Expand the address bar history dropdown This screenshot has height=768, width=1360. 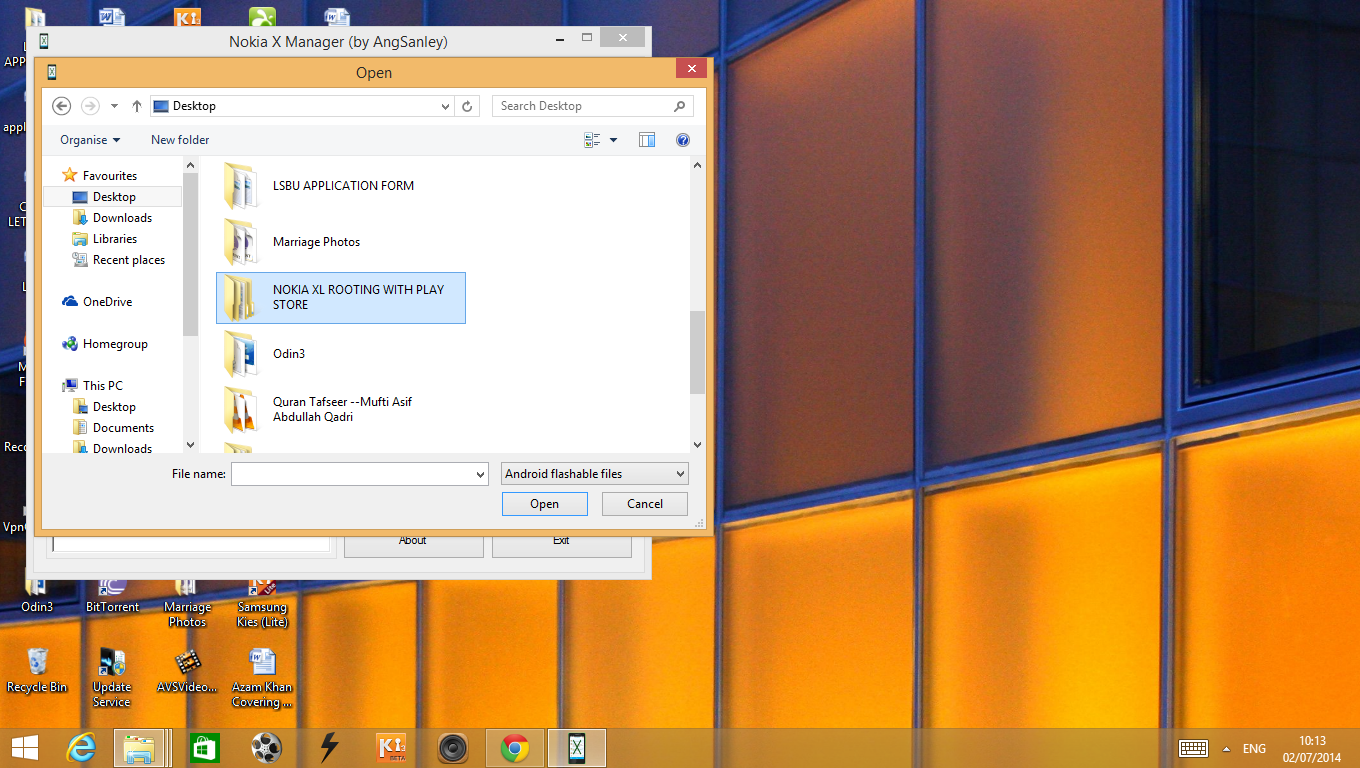(446, 106)
